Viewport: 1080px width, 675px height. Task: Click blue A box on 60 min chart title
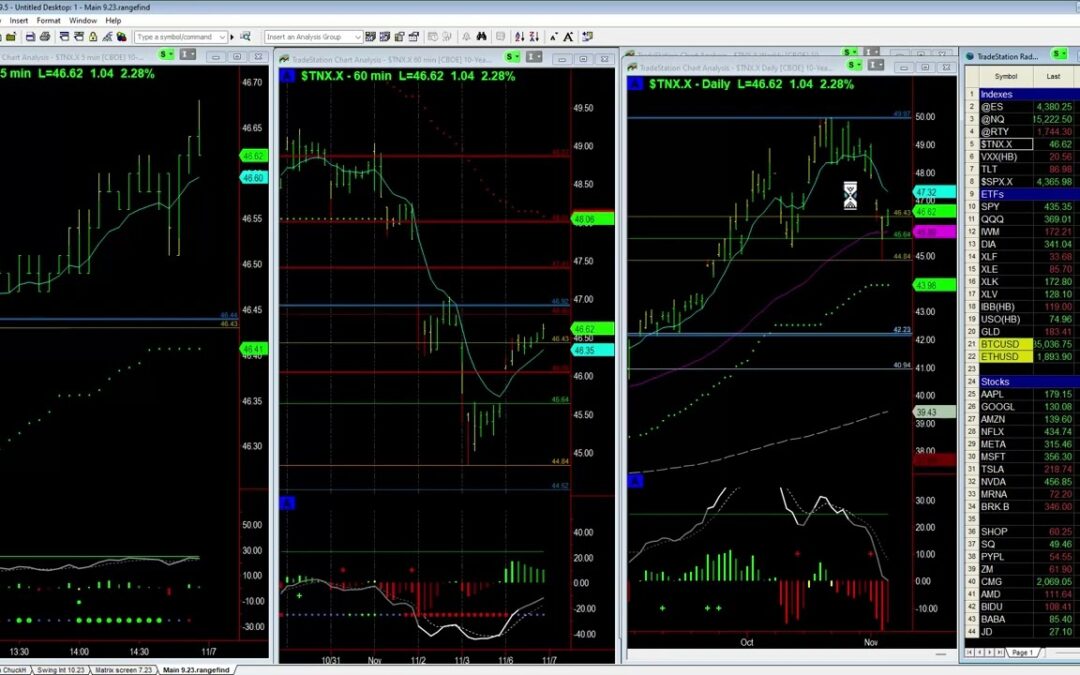point(287,76)
